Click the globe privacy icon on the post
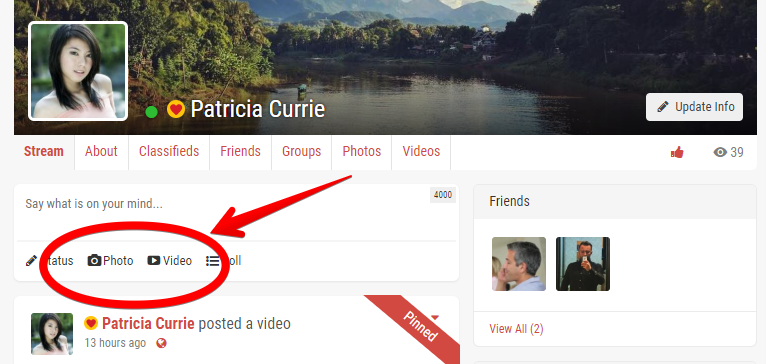The width and height of the screenshot is (766, 364). (161, 343)
